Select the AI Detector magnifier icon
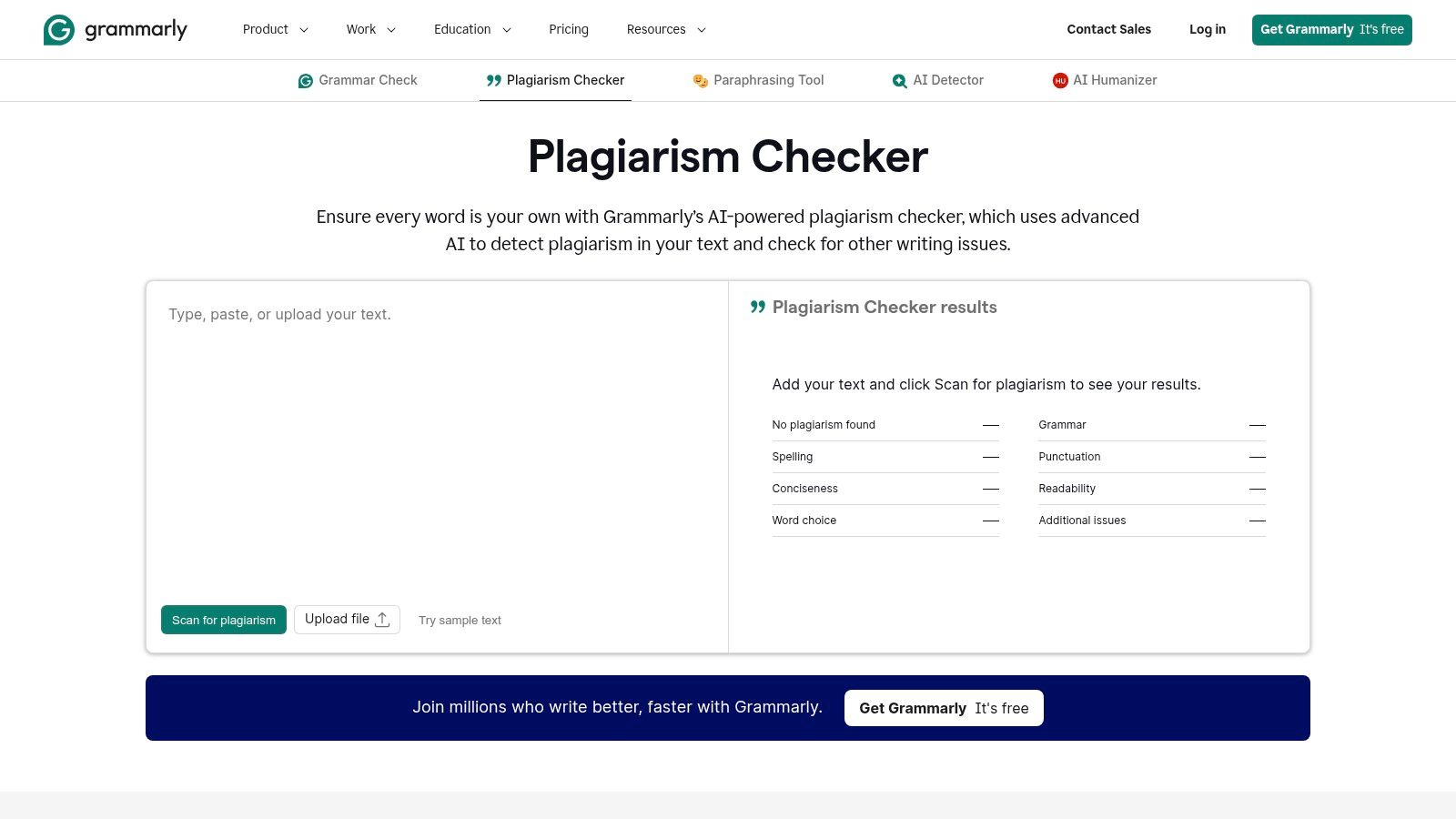 (x=899, y=80)
